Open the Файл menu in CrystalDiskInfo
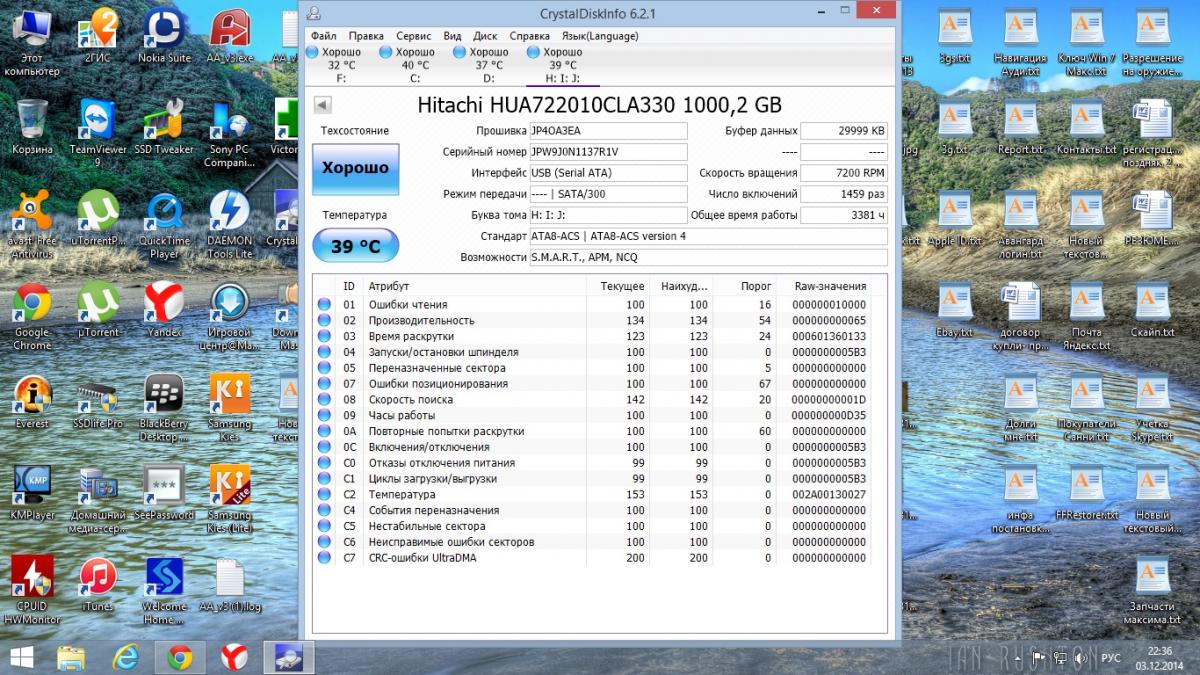 click(323, 36)
